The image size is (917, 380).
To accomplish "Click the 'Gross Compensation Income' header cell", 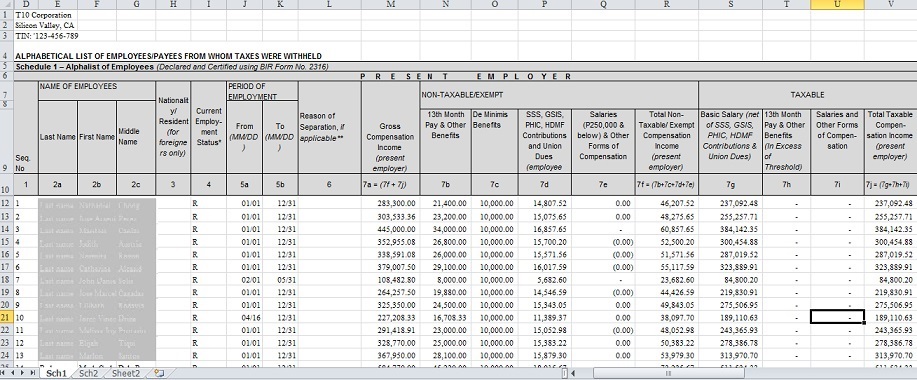I will click(390, 127).
